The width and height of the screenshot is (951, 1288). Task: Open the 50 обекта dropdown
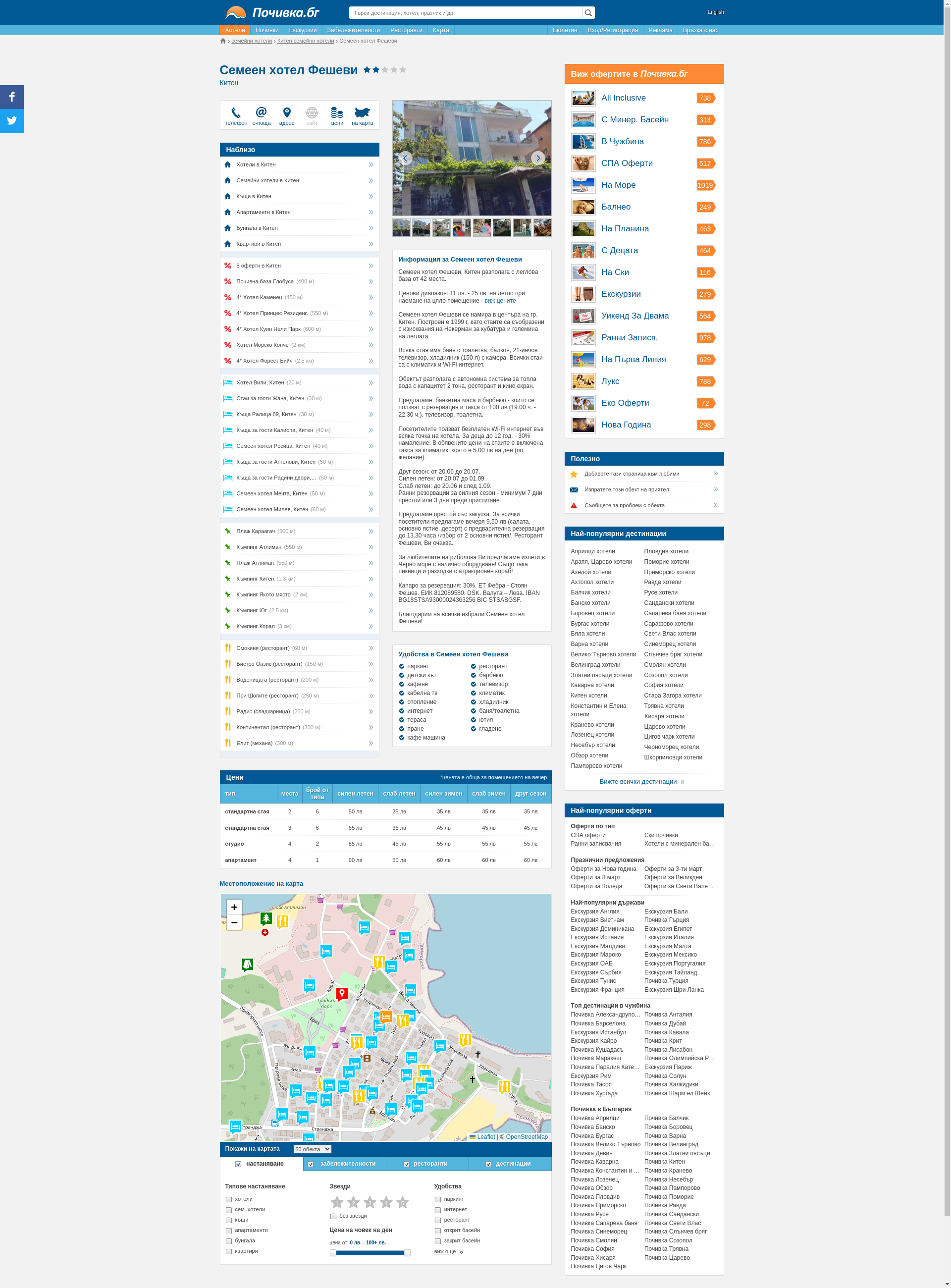click(312, 1149)
